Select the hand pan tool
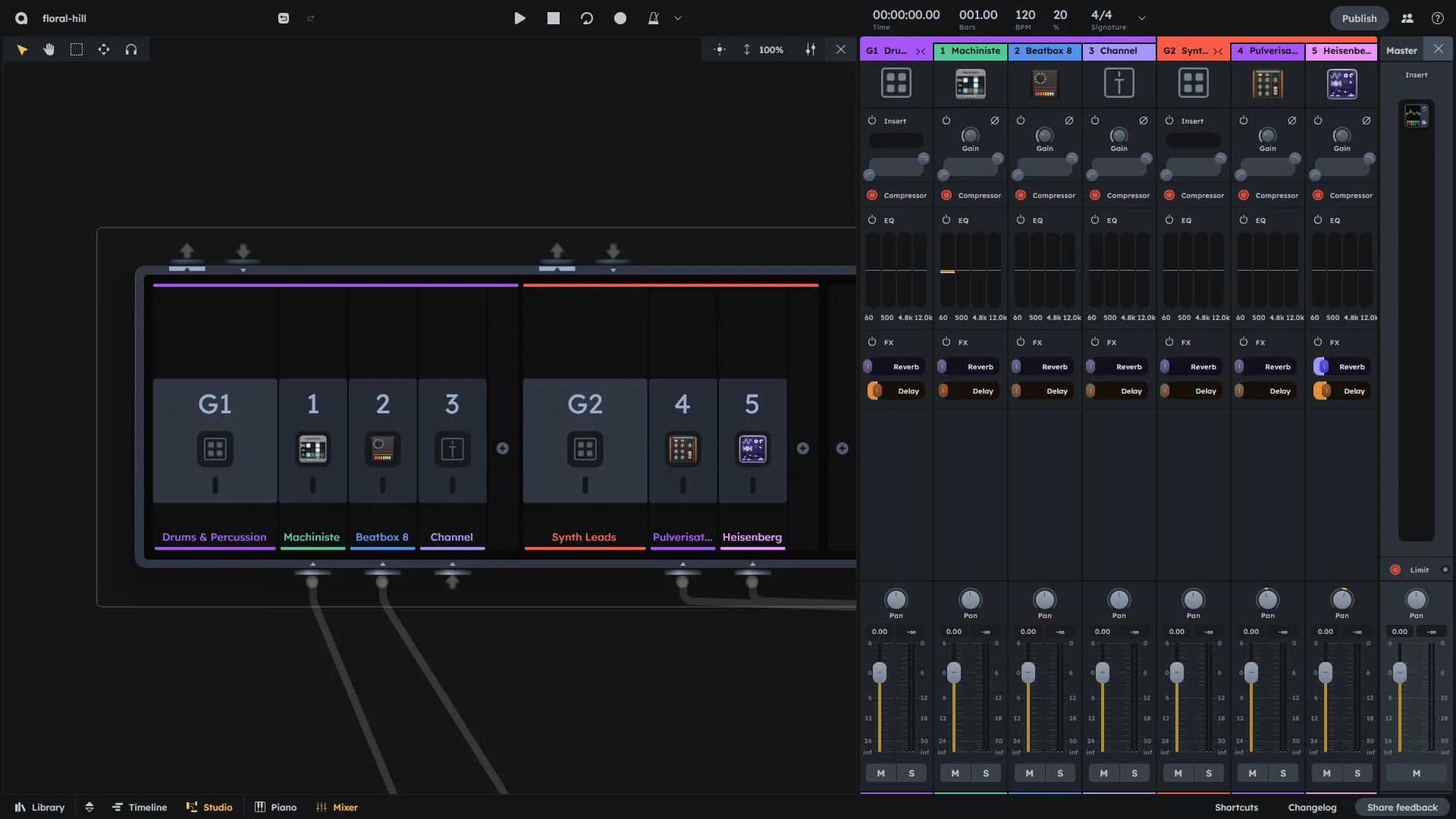Screen dimensions: 1456x819 (49, 49)
